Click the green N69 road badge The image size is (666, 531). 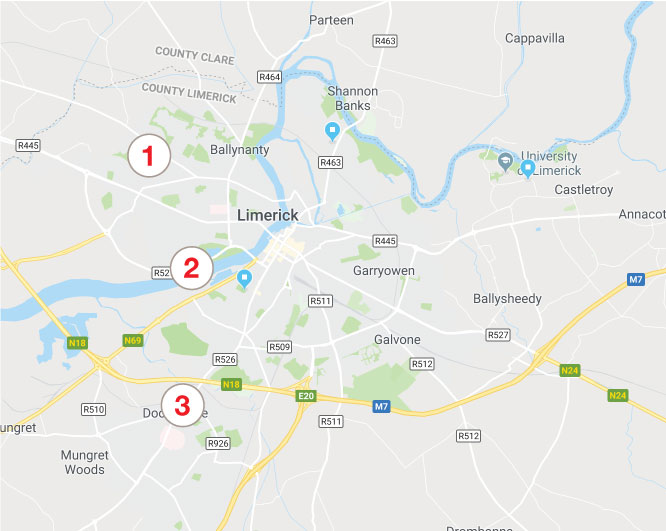pyautogui.click(x=133, y=340)
